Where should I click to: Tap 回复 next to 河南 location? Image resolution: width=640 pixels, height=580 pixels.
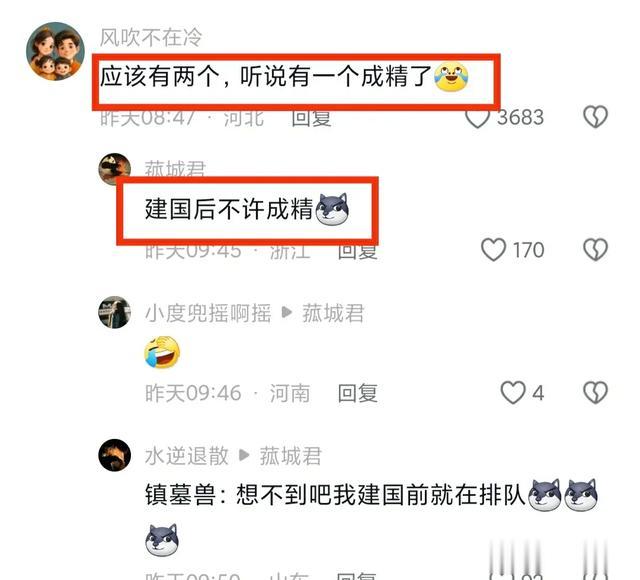(x=358, y=393)
